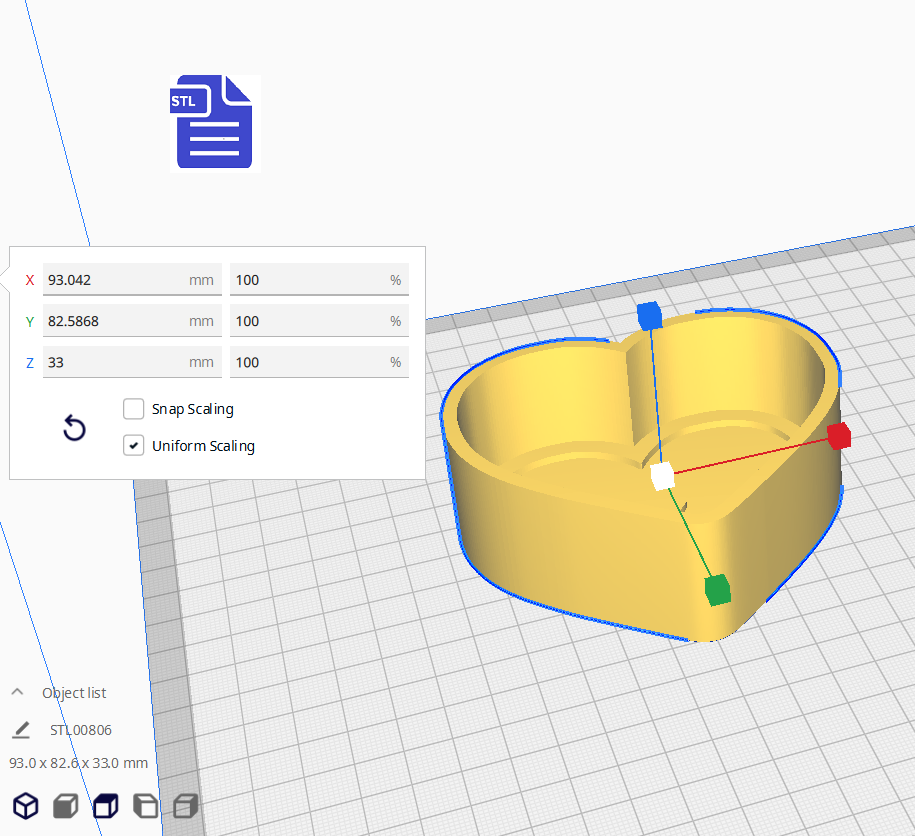Viewport: 915px width, 836px height.
Task: Collapse the Object list chevron
Action: 17,693
